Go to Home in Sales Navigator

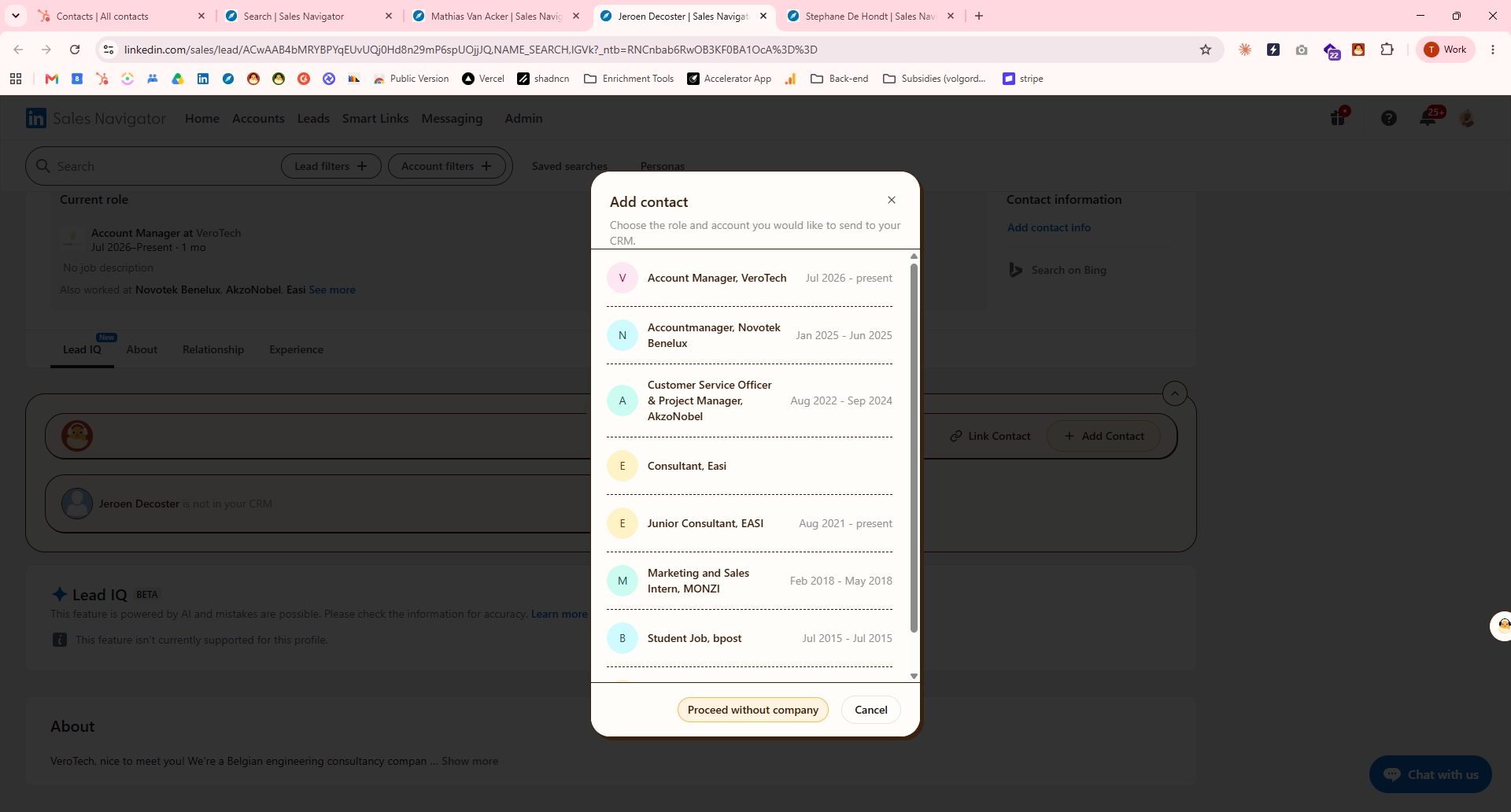pos(202,118)
